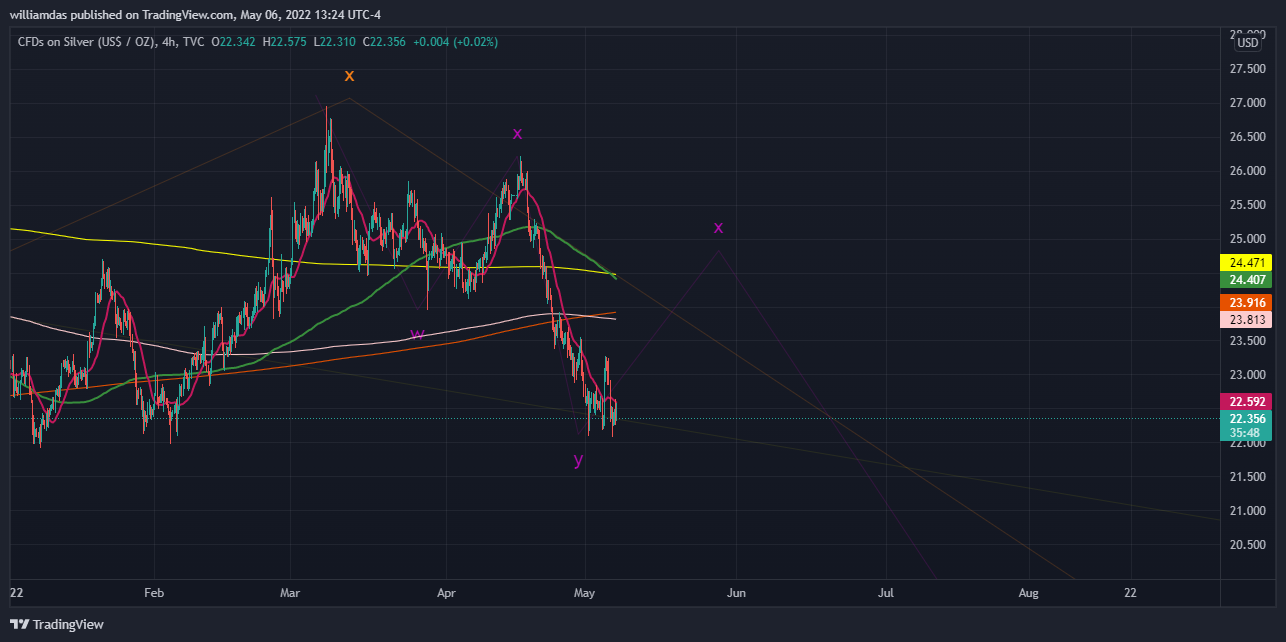Click the 23.500 price axis tick

tap(1248, 341)
